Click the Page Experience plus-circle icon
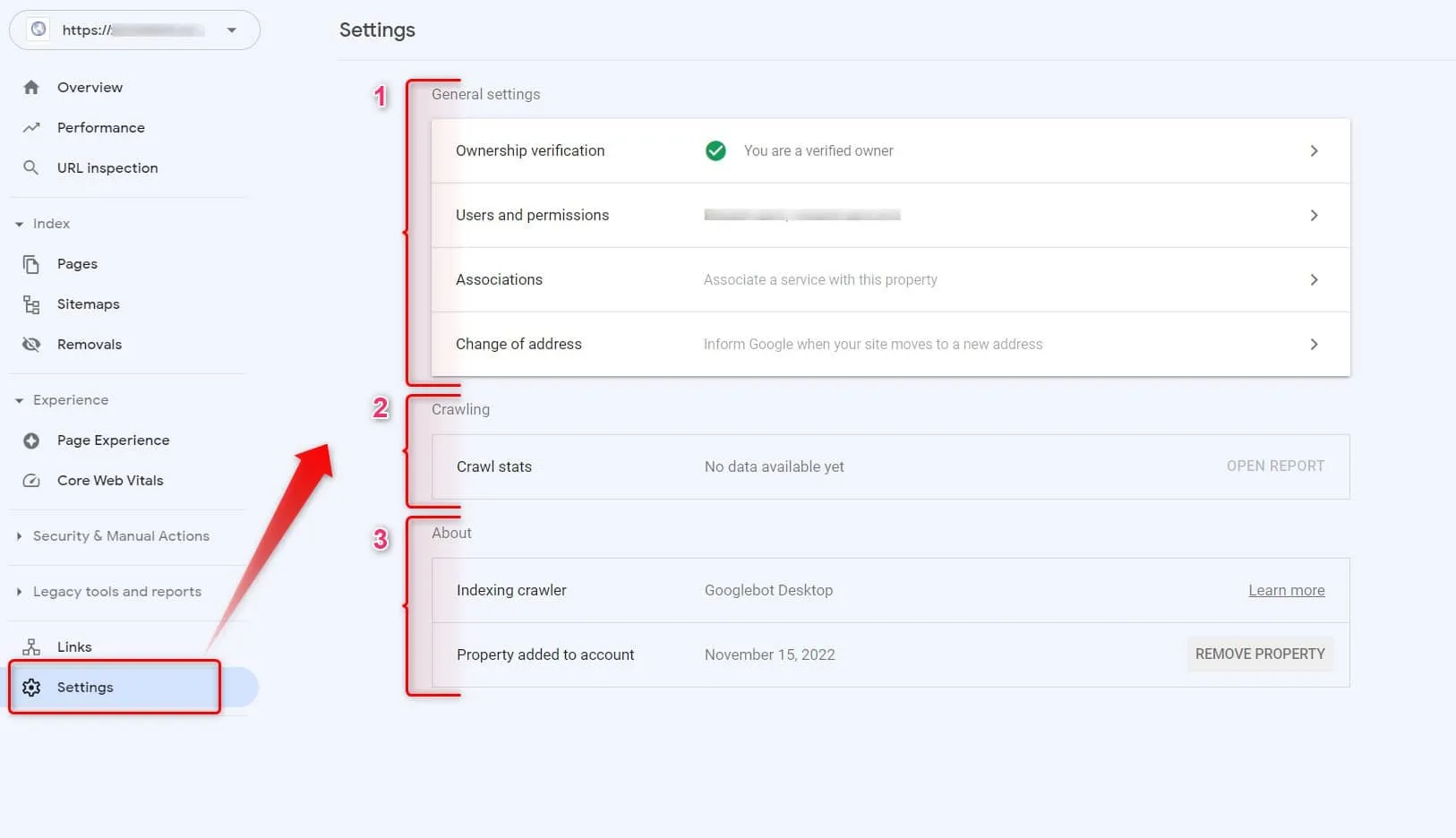Screen dimensions: 1456x838 point(31,440)
